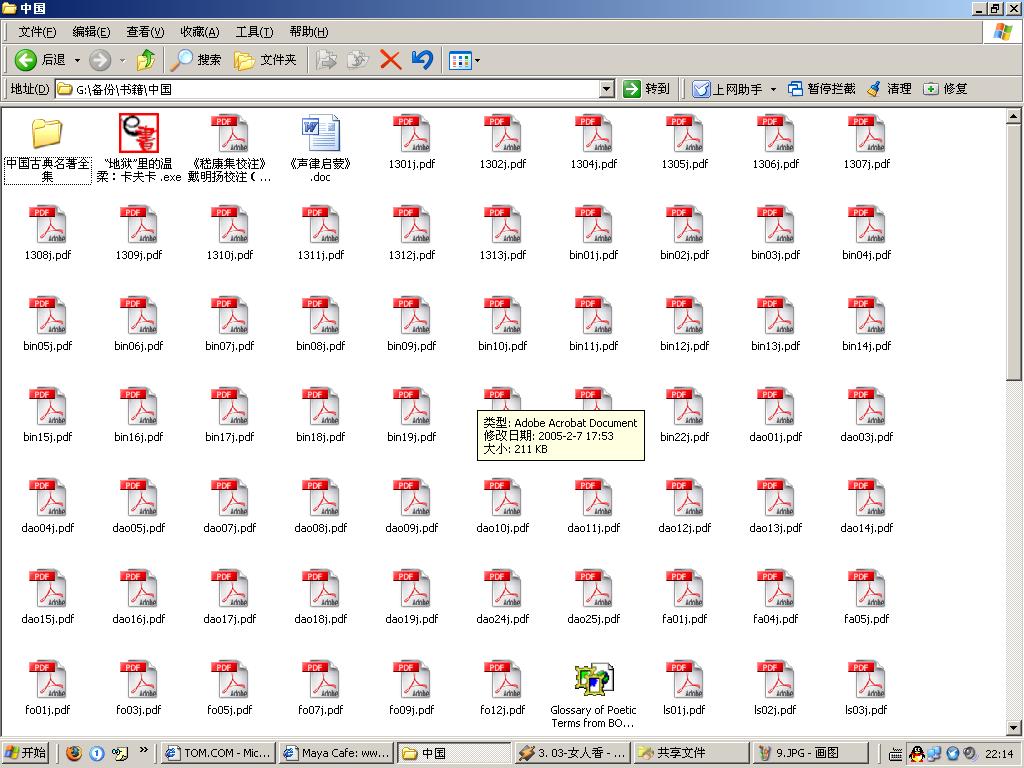Select the 1301j.pdf file icon
Screen dimensions: 1024x768
pyautogui.click(x=412, y=134)
